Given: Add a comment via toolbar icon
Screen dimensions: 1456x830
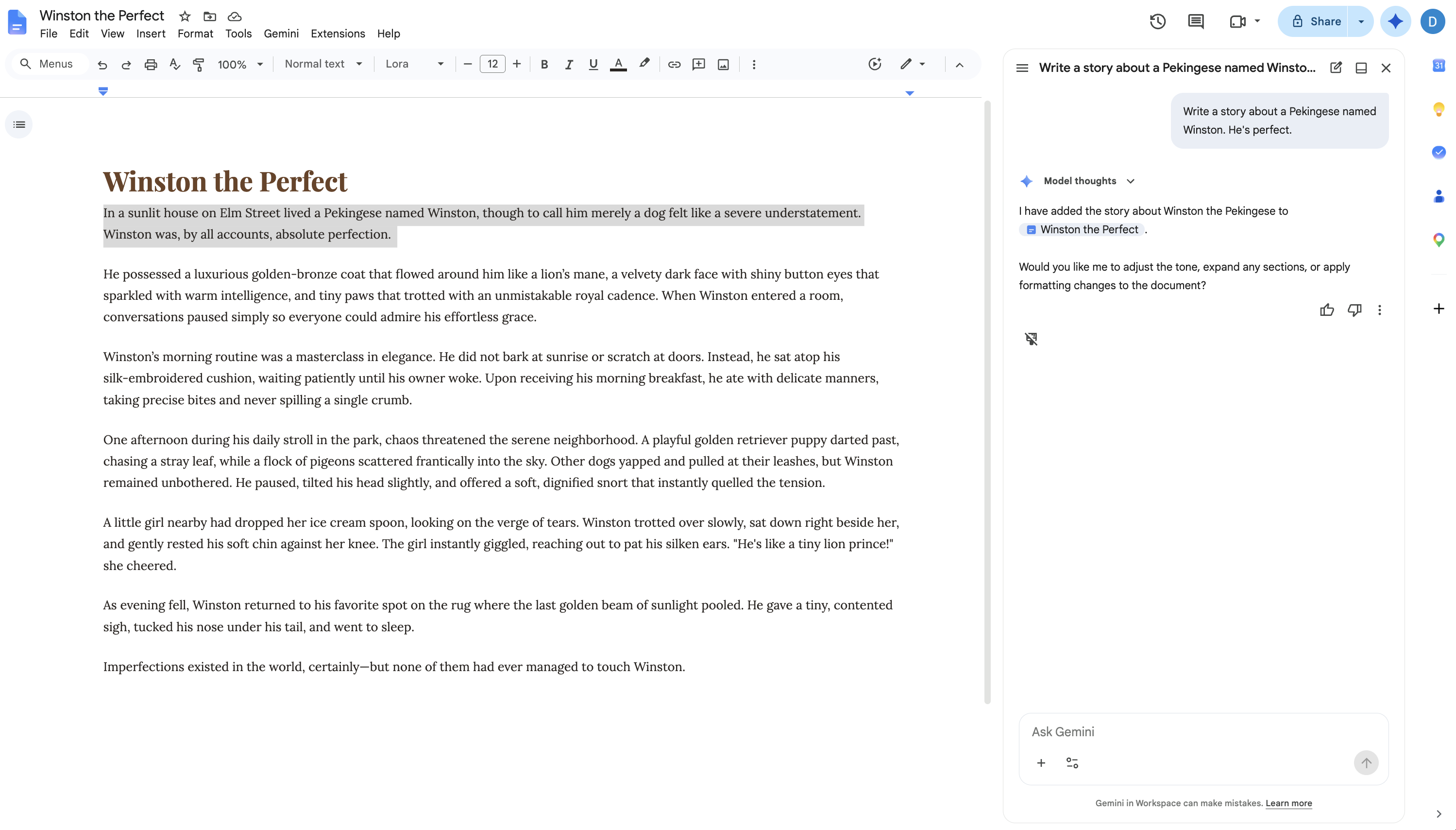Looking at the screenshot, I should point(698,65).
